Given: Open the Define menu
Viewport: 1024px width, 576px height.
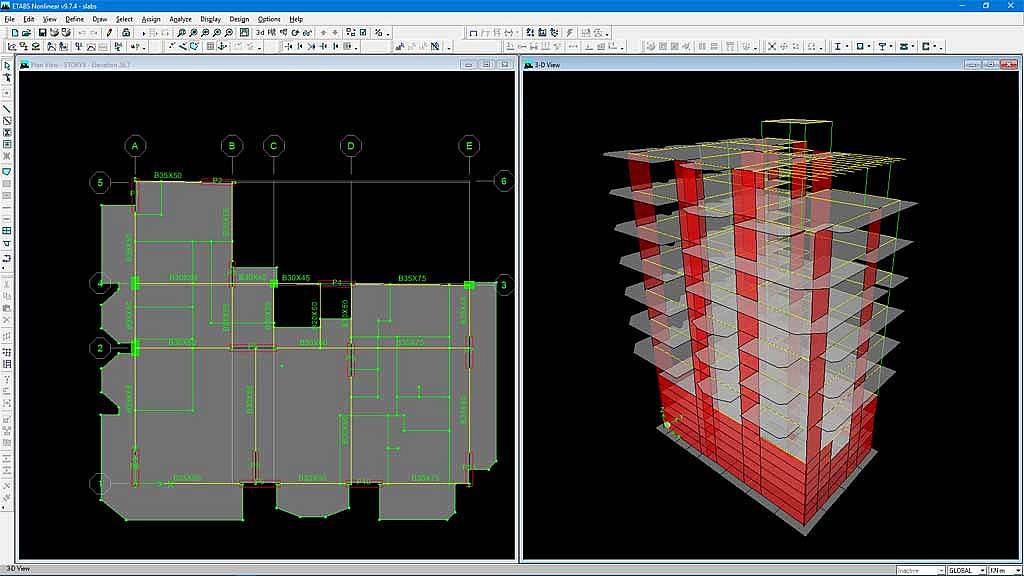Looking at the screenshot, I should tap(75, 19).
